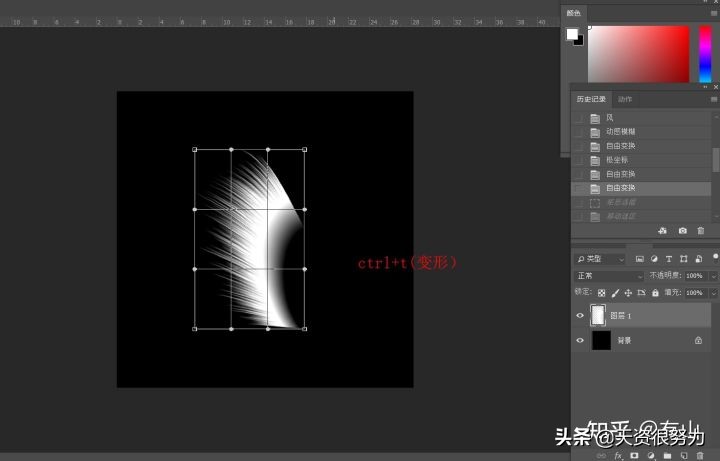
Task: Delete current state in the History panel
Action: (701, 230)
